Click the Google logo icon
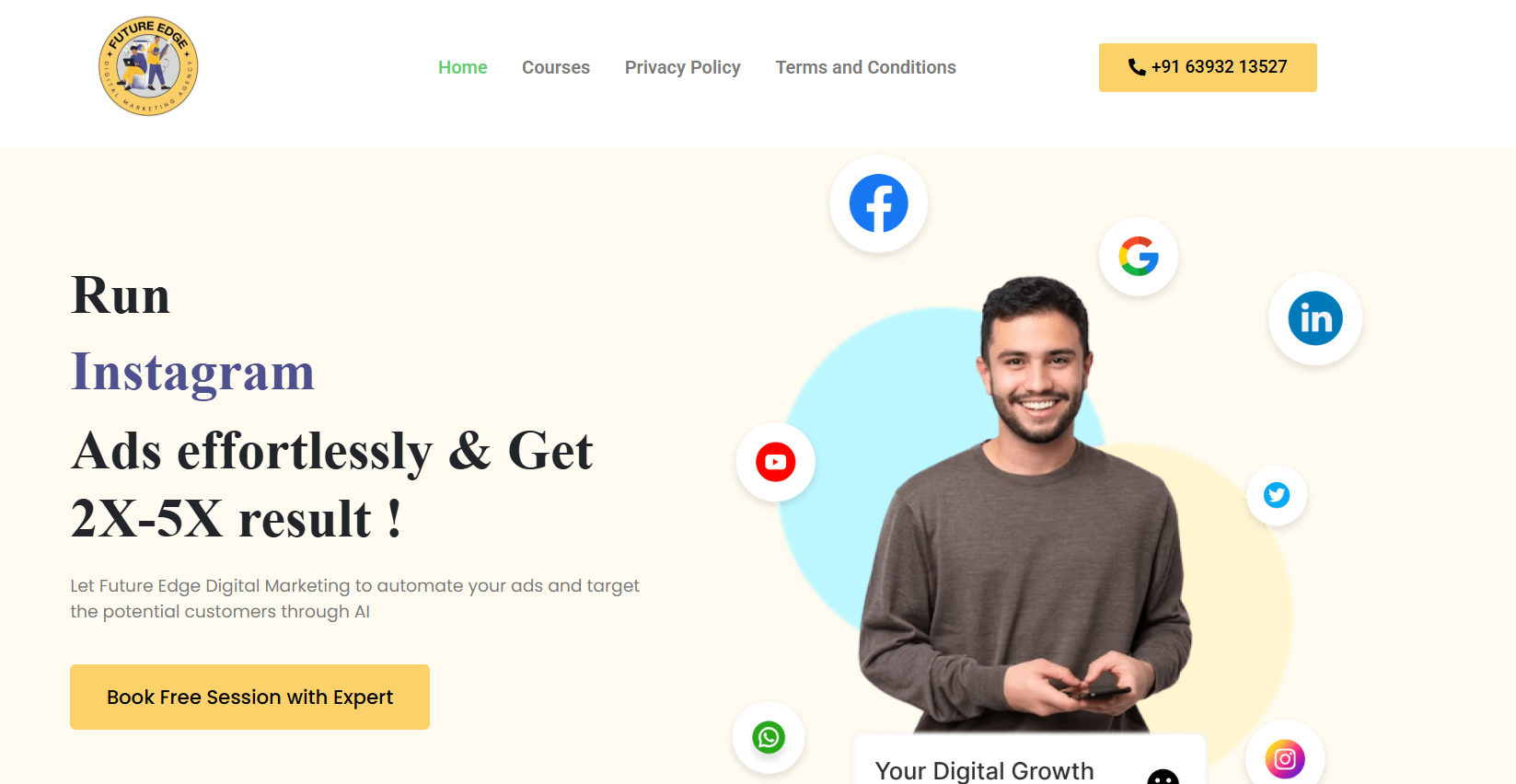The height and width of the screenshot is (784, 1516). point(1139,256)
